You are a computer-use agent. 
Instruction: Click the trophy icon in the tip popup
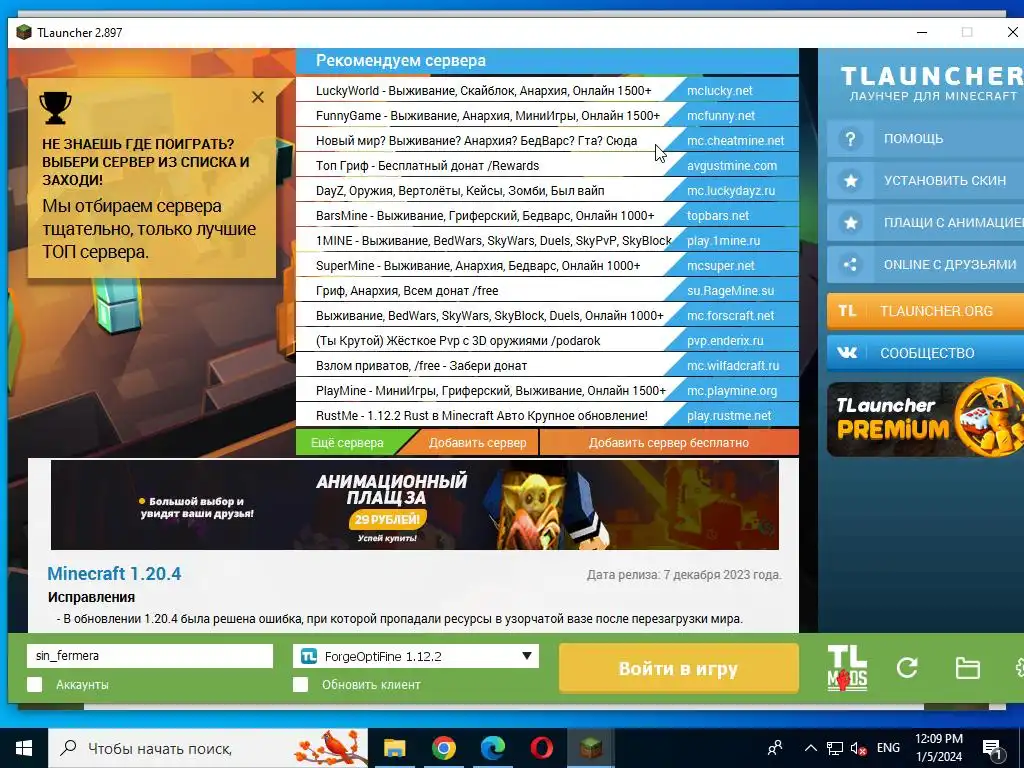pos(56,107)
